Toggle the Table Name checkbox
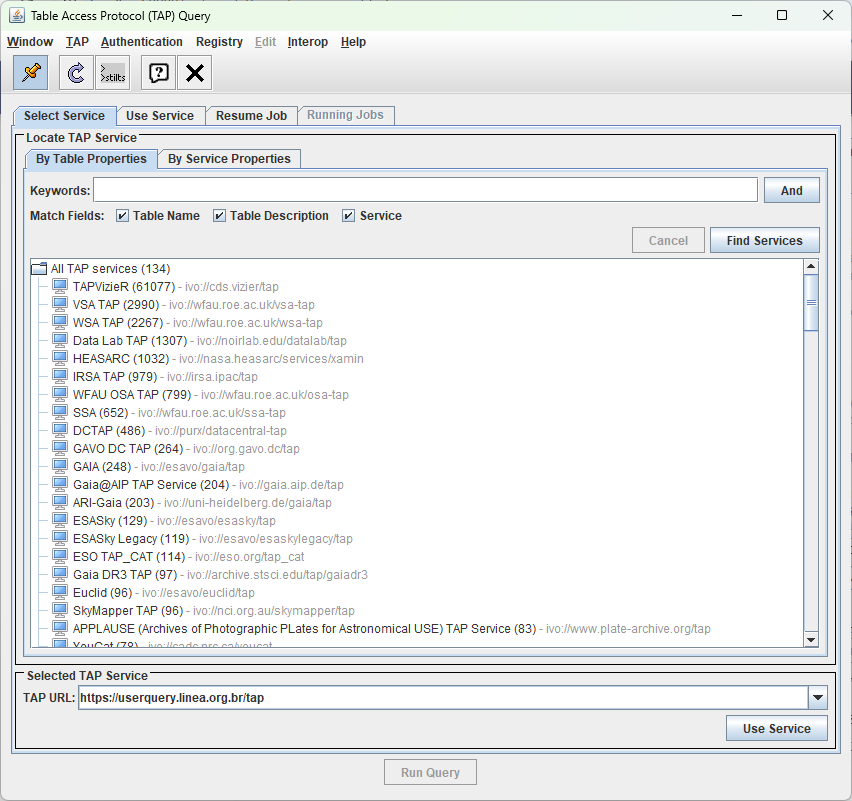Viewport: 852px width, 801px height. (123, 216)
